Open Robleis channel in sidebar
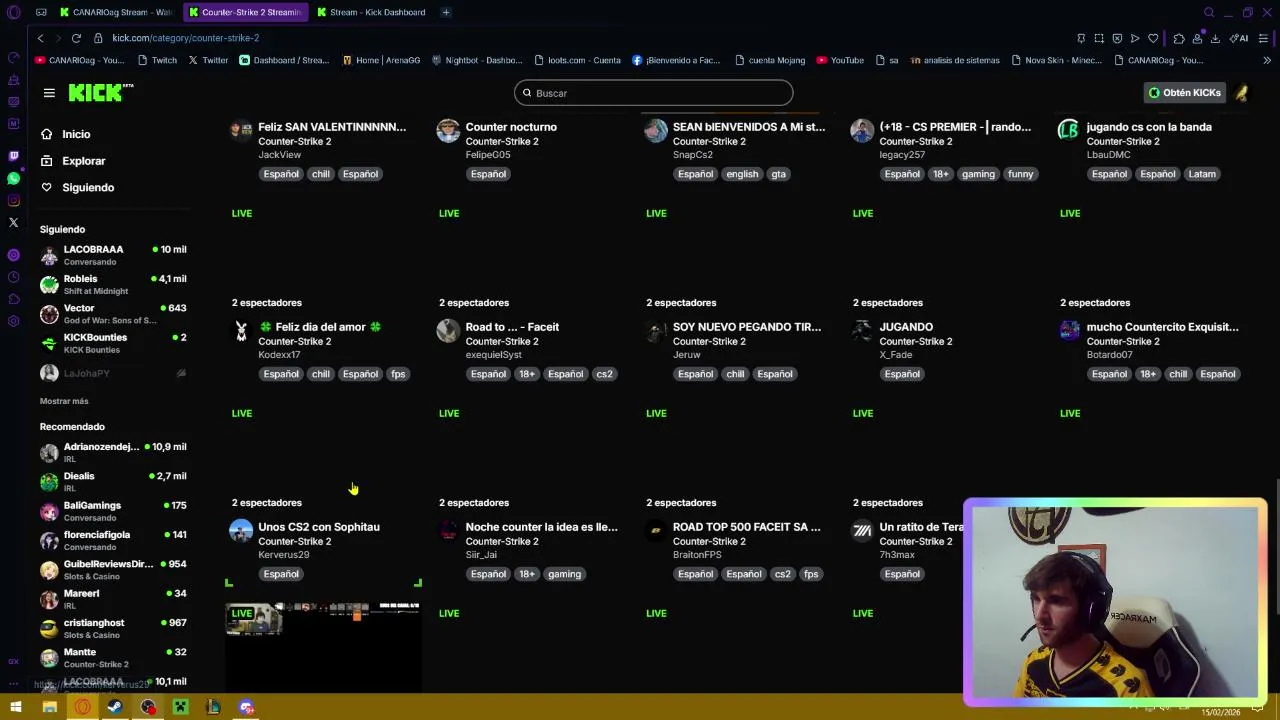Viewport: 1280px width, 720px height. click(x=113, y=285)
